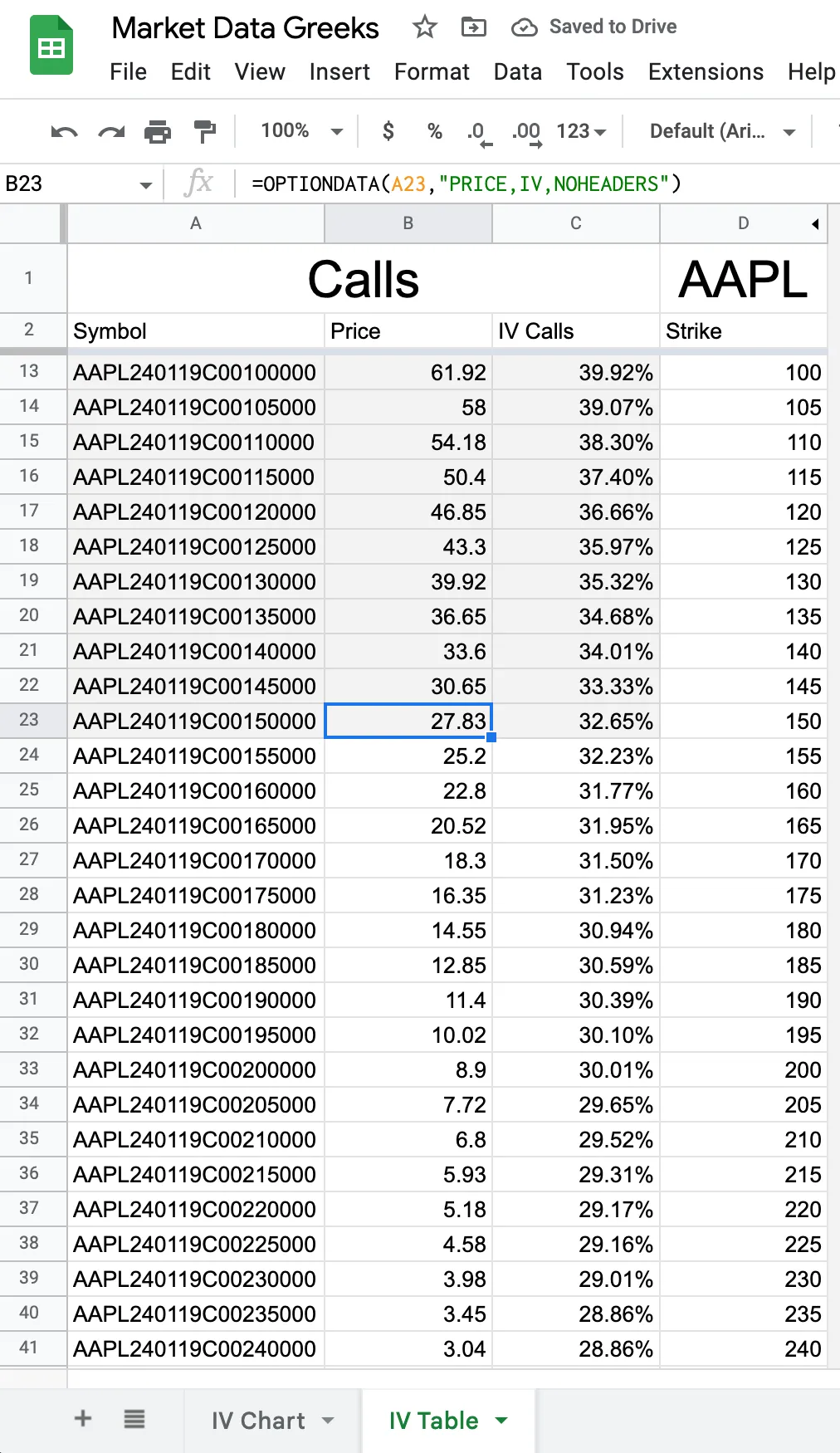The width and height of the screenshot is (840, 1453).
Task: Open the Help menu
Action: pyautogui.click(x=811, y=72)
